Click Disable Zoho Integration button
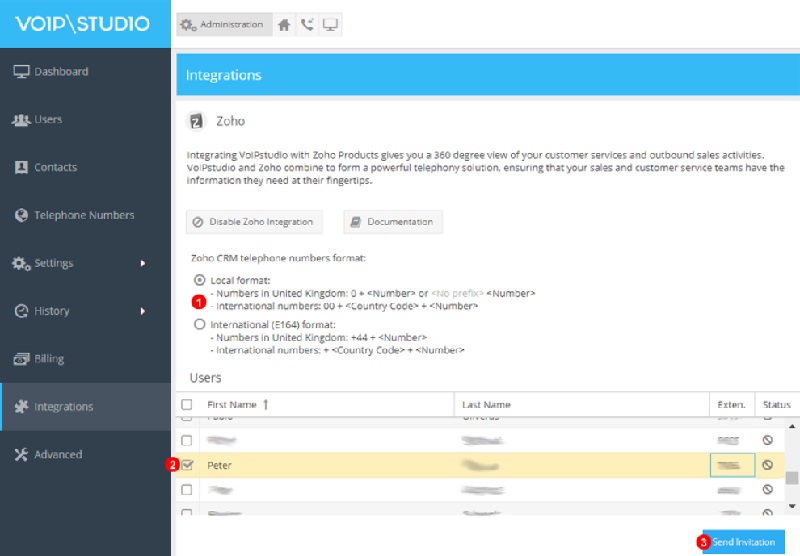This screenshot has width=800, height=556. 254,222
